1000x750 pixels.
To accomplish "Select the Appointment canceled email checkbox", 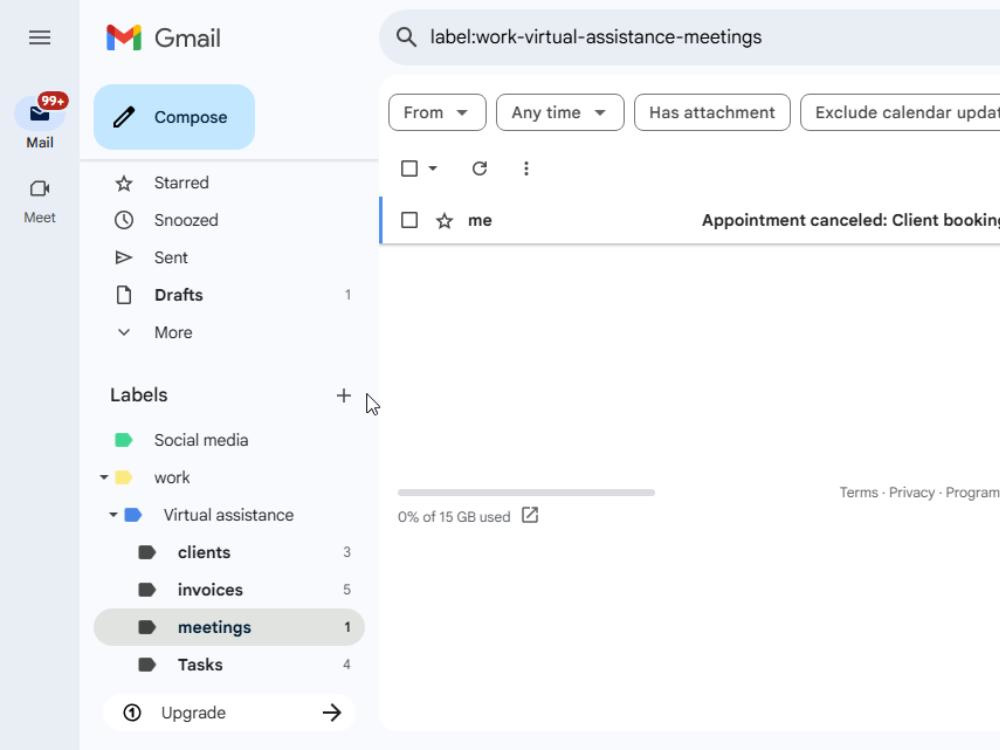I will pos(409,221).
